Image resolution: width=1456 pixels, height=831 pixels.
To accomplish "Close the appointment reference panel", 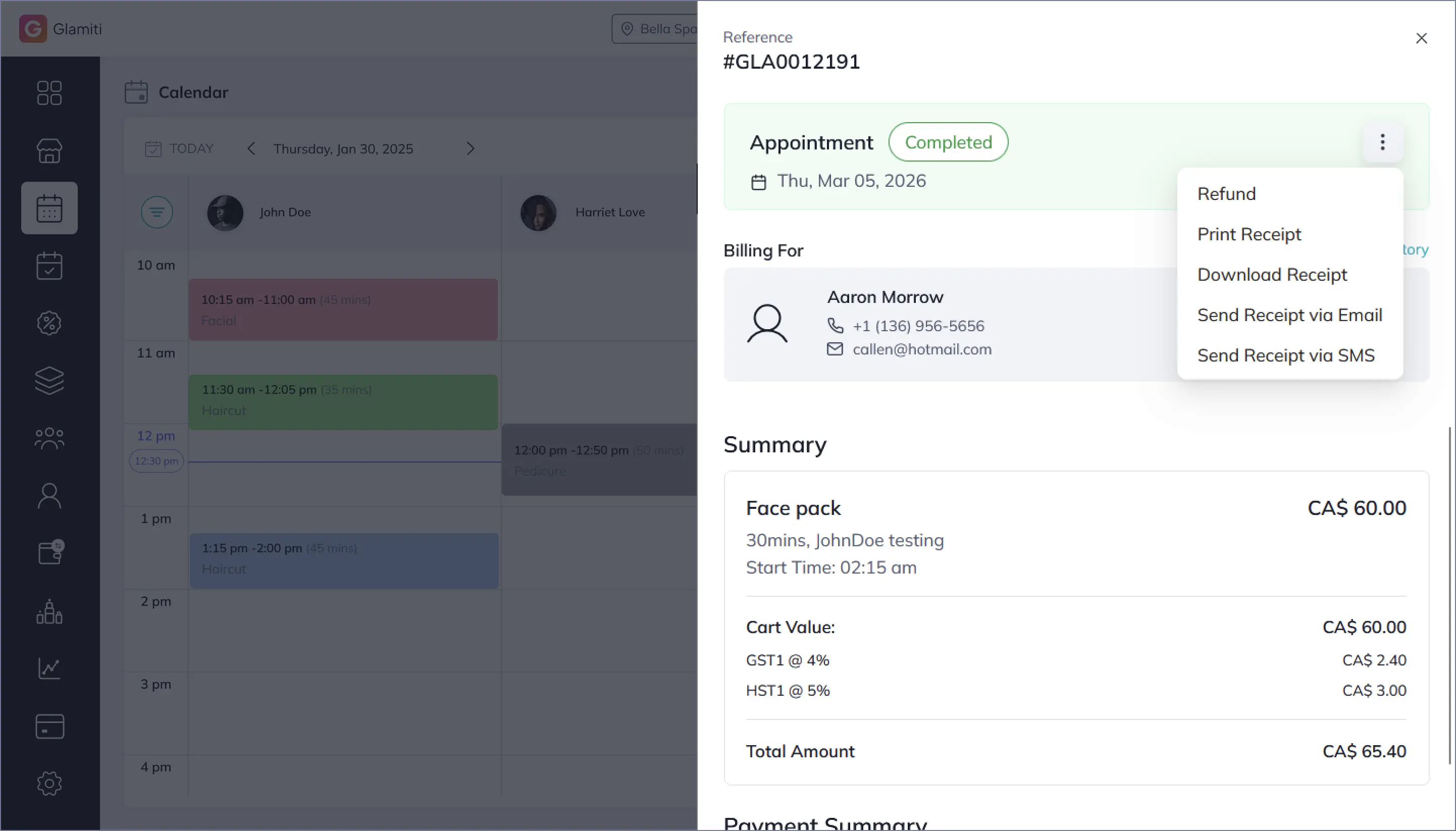I will 1421,38.
